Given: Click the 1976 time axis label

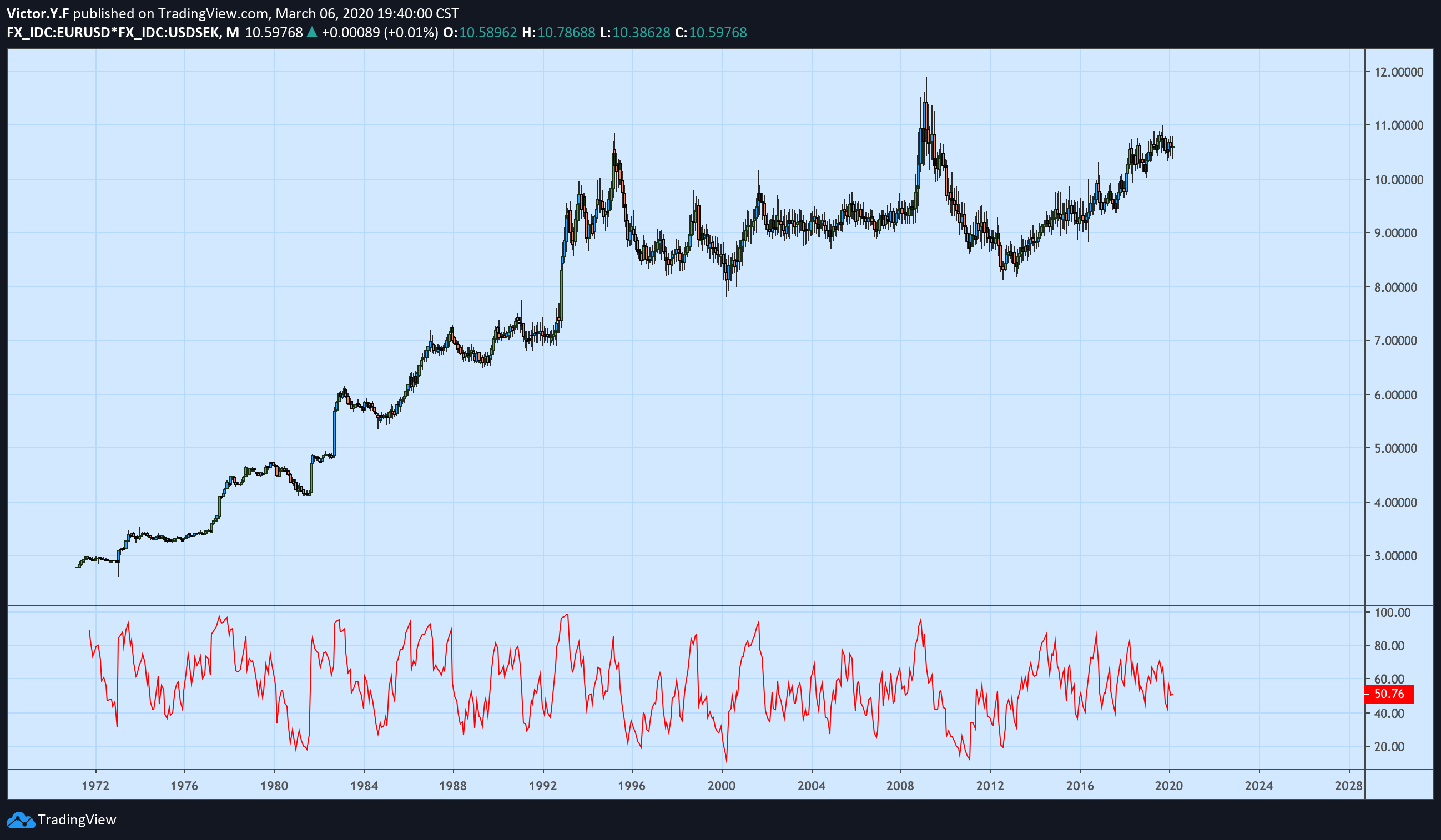Looking at the screenshot, I should coord(185,786).
